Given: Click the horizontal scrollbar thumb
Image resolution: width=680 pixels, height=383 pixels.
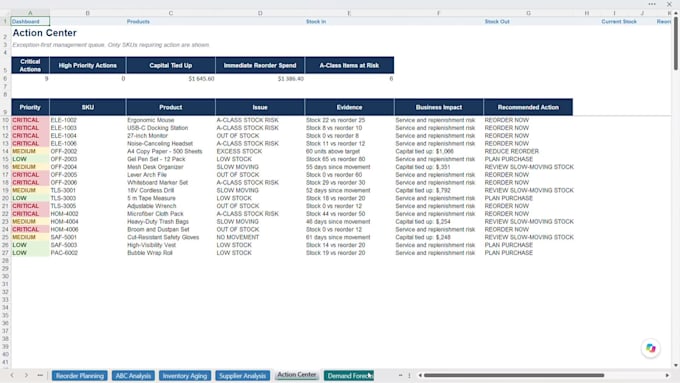Looking at the screenshot, I should point(513,375).
